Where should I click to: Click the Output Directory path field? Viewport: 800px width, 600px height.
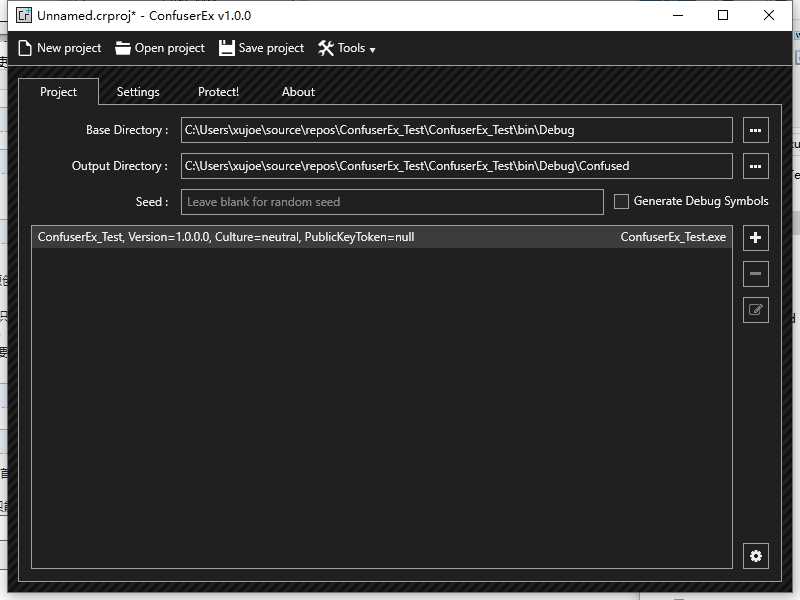point(457,166)
